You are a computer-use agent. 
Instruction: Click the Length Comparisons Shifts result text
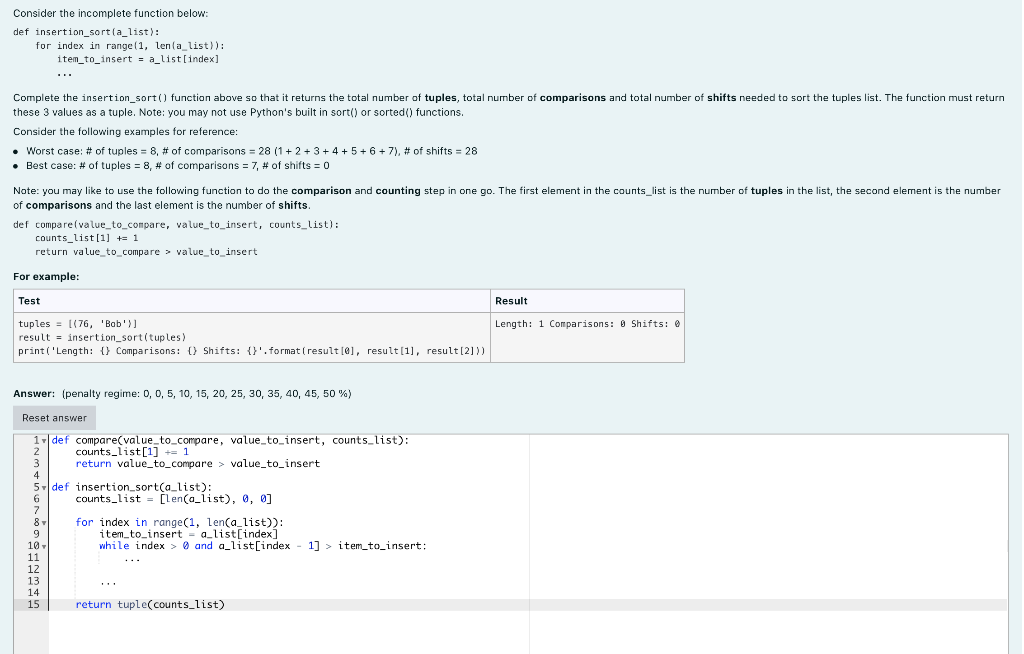click(x=588, y=322)
